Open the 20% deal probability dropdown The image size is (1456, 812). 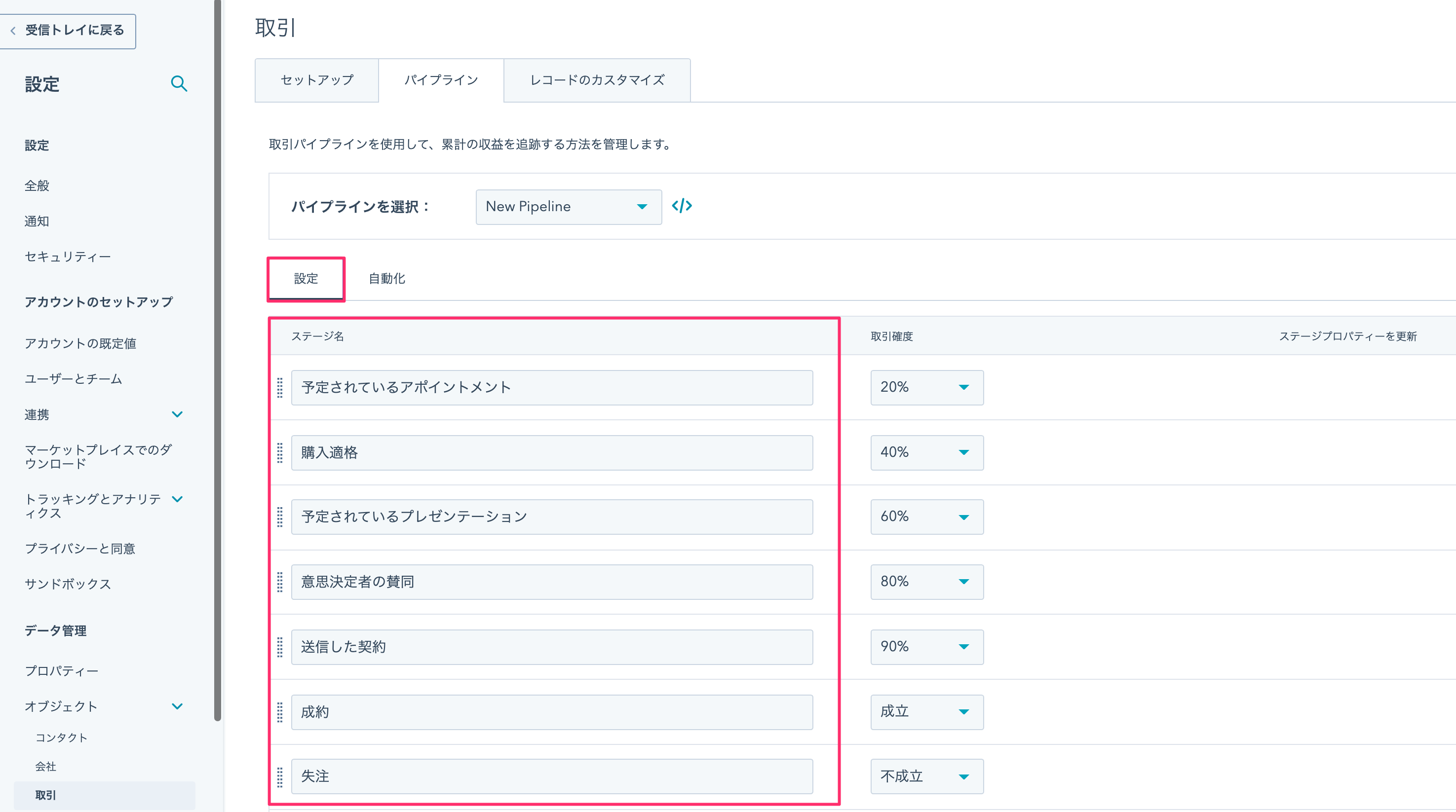coord(927,388)
